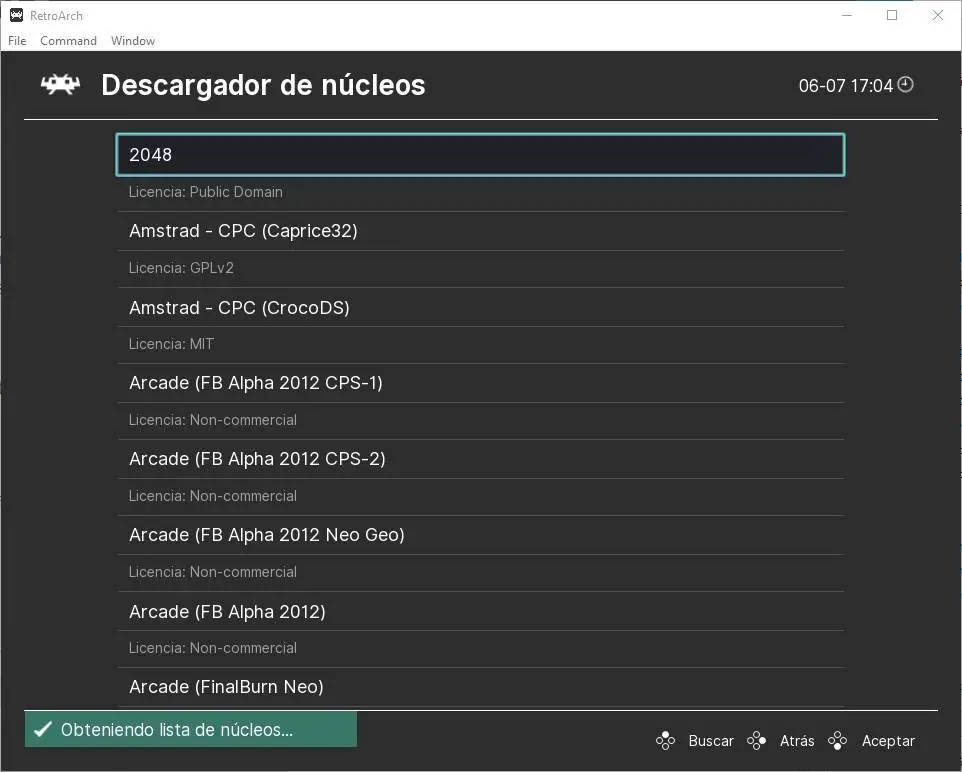The width and height of the screenshot is (962, 772).
Task: Click the RetroArch invader logo icon
Action: [x=60, y=85]
